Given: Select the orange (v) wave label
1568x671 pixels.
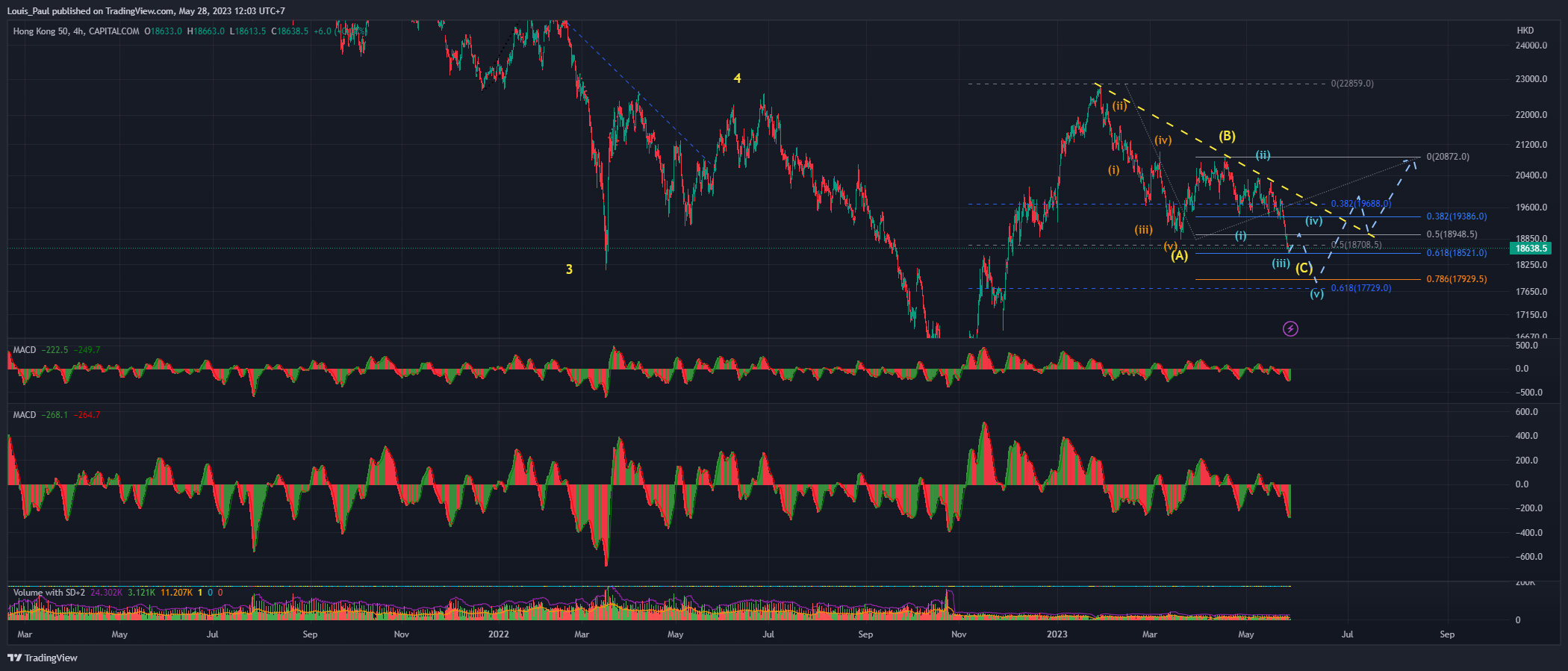Looking at the screenshot, I should pos(1170,246).
